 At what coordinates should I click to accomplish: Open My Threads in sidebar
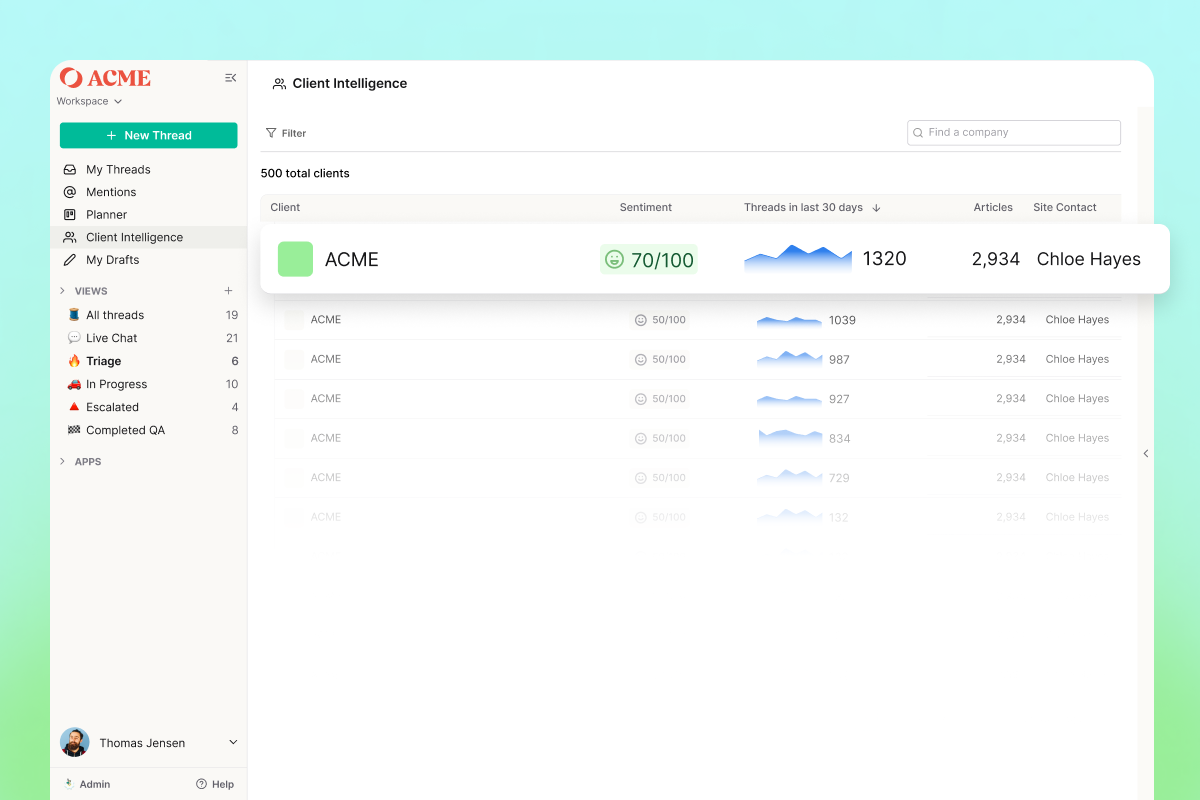(x=118, y=170)
